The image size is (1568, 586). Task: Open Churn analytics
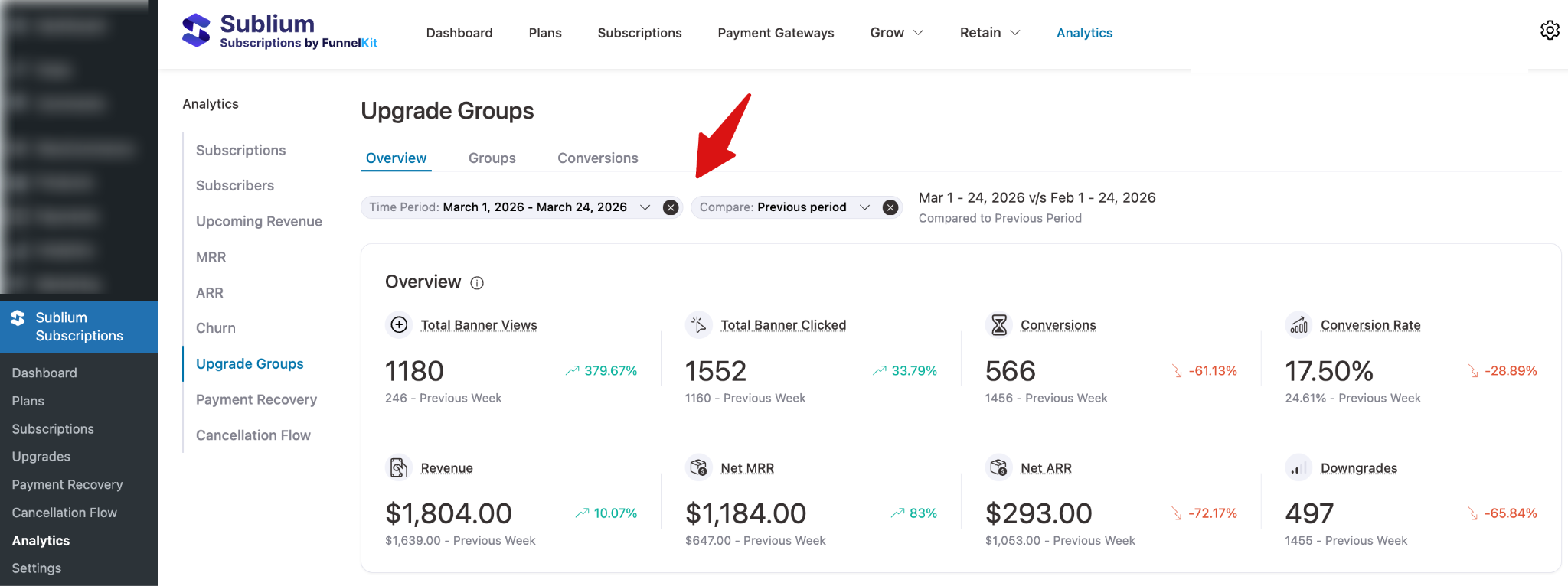(216, 328)
